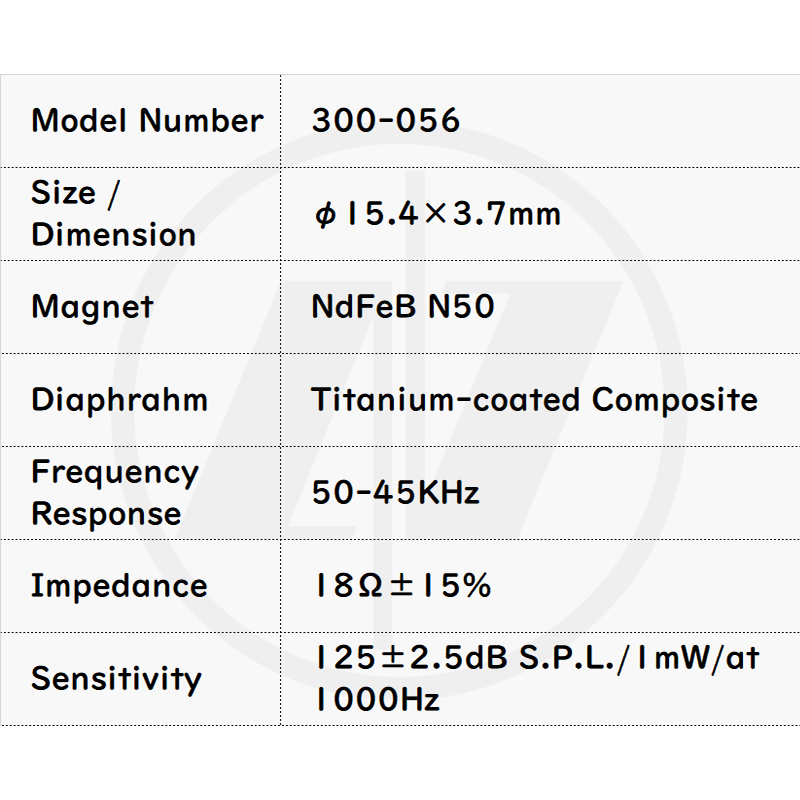Click the N50 magnet grade text
800x800 pixels.
tap(461, 306)
